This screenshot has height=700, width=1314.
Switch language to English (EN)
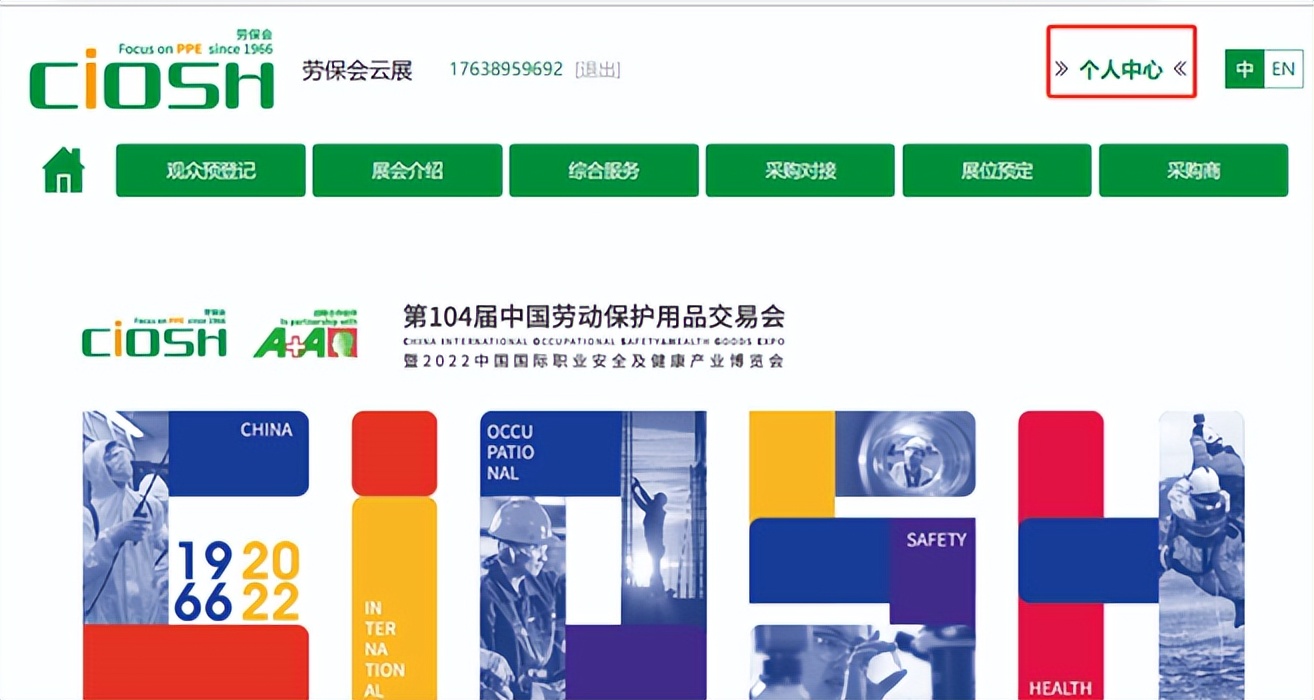tap(1283, 69)
